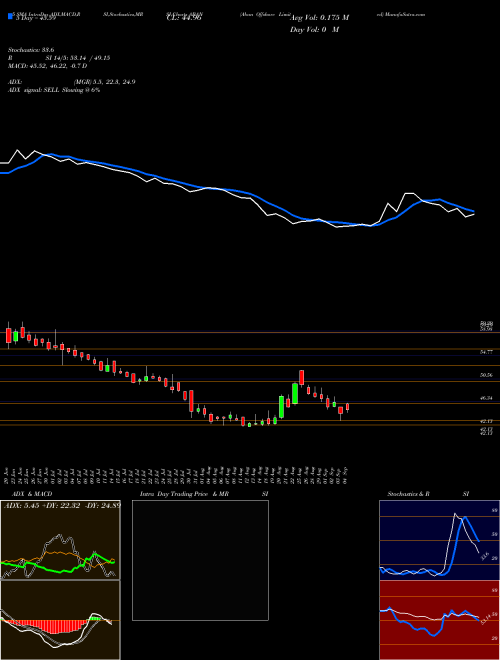Click the 'ADX: 5.45 +DY: 22.32 -DY: 24.89' readout
This screenshot has height=660, width=500.
pyautogui.click(x=61, y=505)
